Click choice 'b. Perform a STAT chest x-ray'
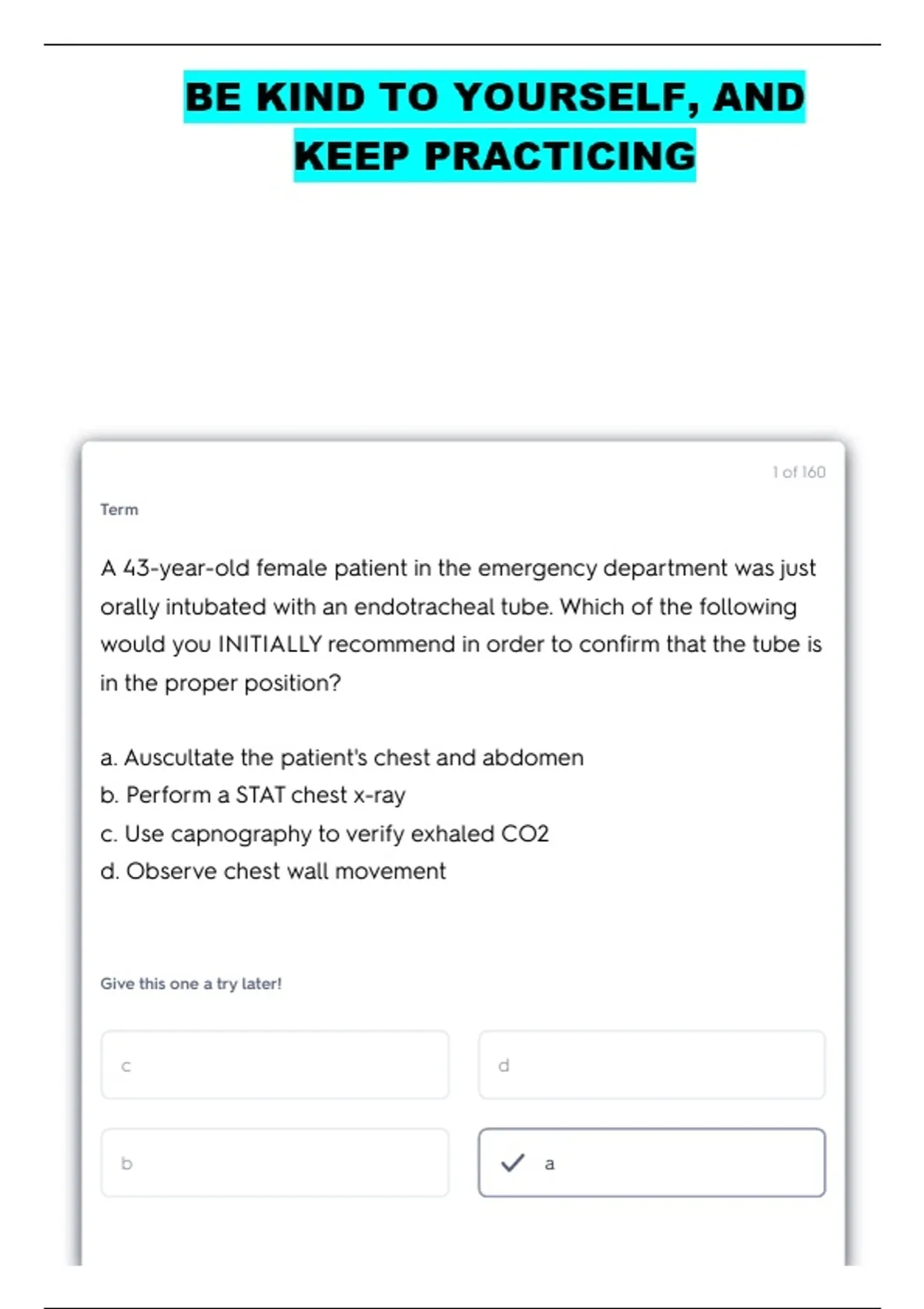 [253, 795]
